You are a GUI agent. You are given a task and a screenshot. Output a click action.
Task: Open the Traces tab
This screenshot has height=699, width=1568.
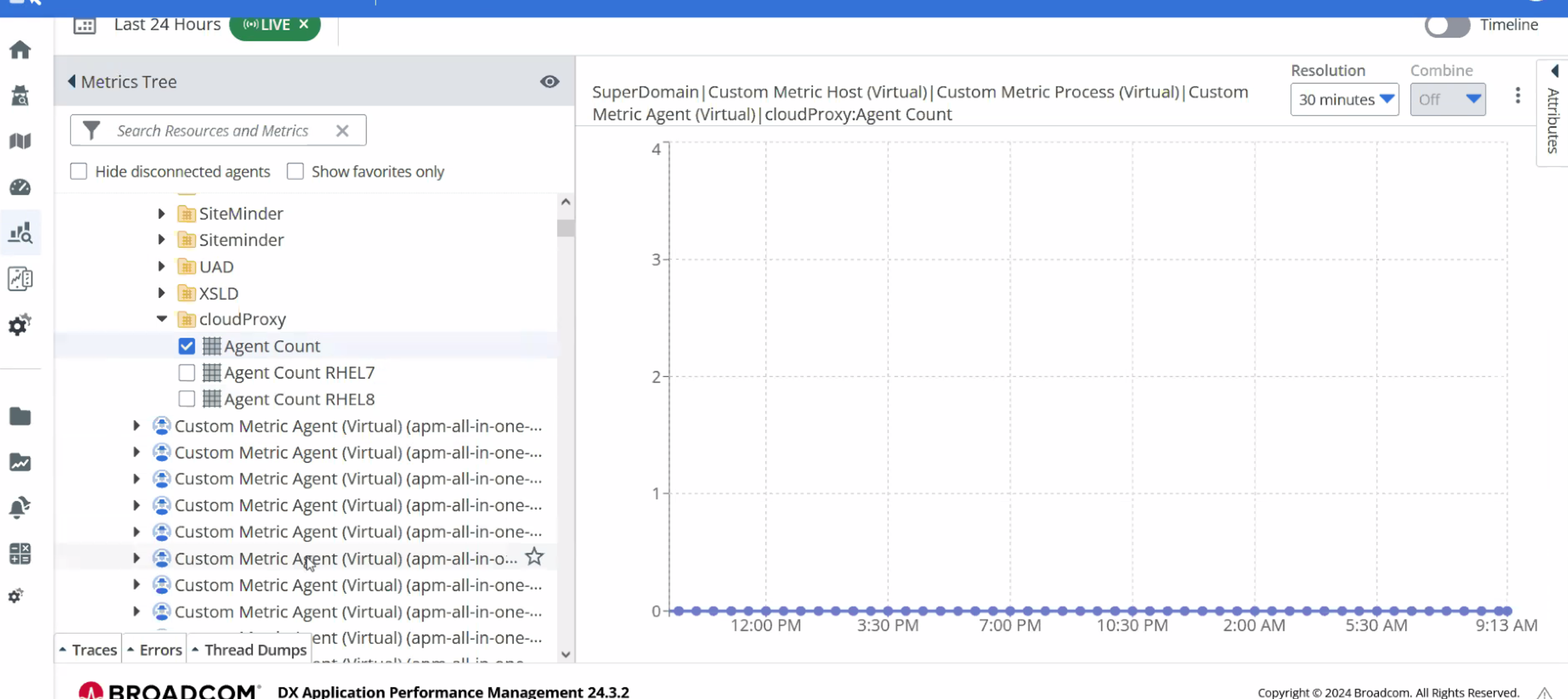point(88,650)
